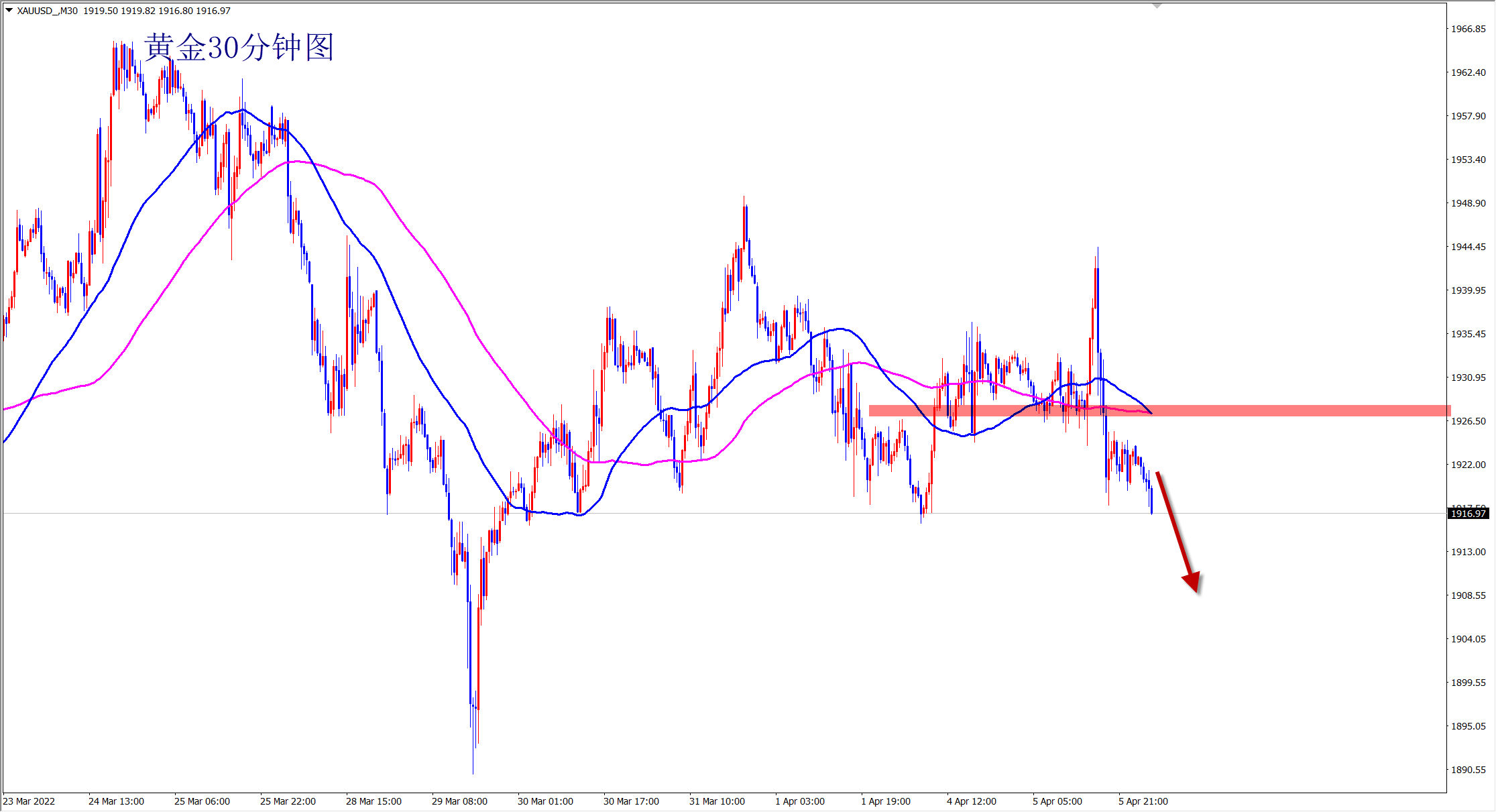This screenshot has height=812, width=1496.
Task: Click the 1890.55 price scale label
Action: (1468, 770)
